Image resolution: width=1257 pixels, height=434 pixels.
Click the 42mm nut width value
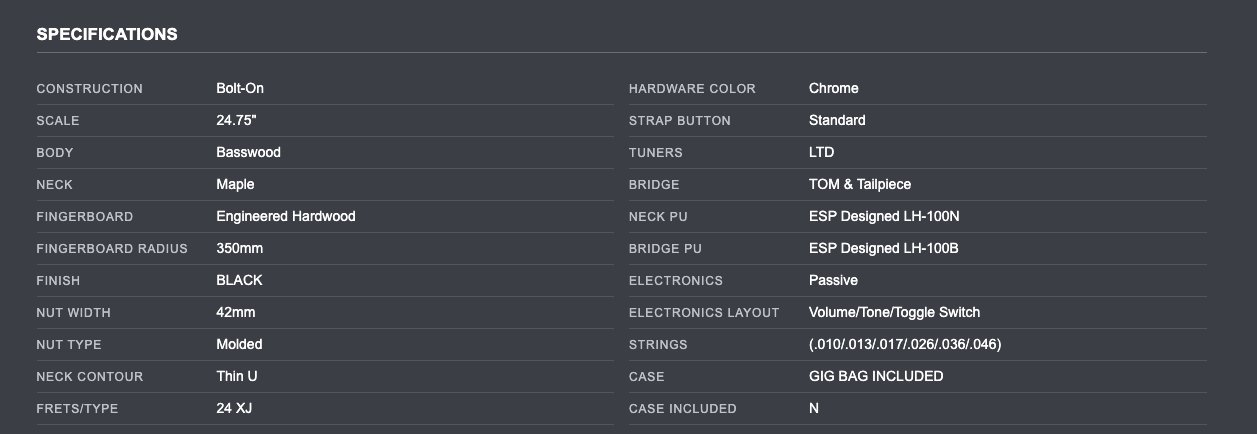coord(236,312)
